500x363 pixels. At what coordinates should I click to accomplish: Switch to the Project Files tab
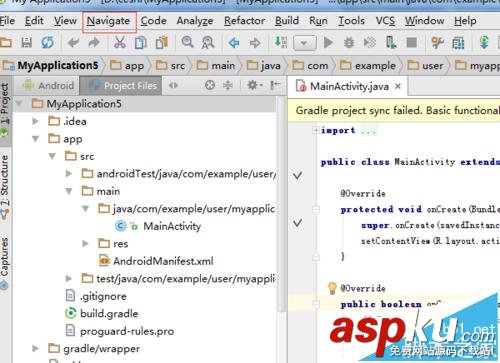[x=122, y=86]
